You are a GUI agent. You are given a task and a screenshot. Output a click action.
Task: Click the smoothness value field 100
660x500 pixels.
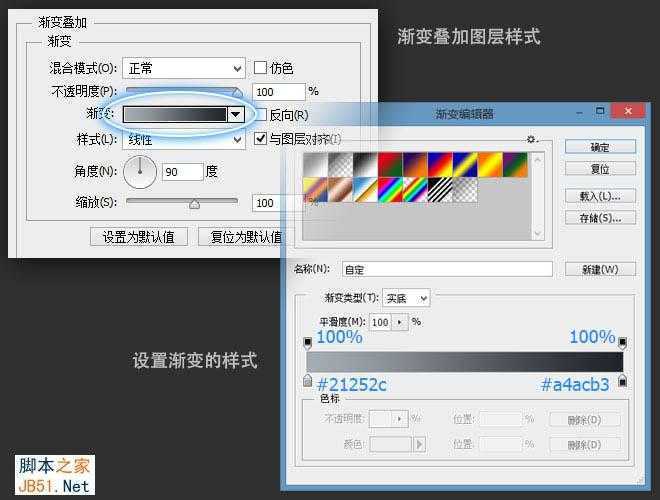[381, 322]
